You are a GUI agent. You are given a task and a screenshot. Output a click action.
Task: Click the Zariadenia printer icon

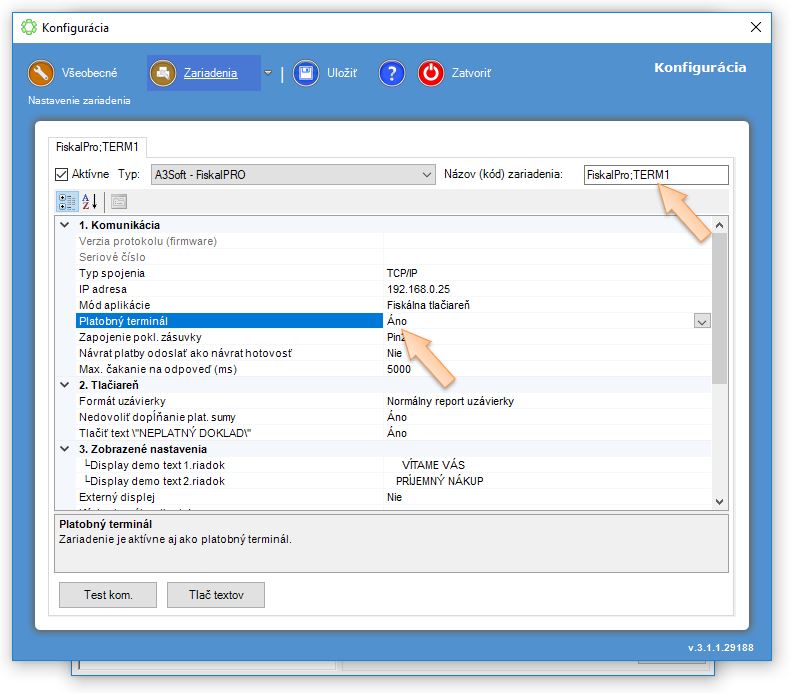[163, 73]
